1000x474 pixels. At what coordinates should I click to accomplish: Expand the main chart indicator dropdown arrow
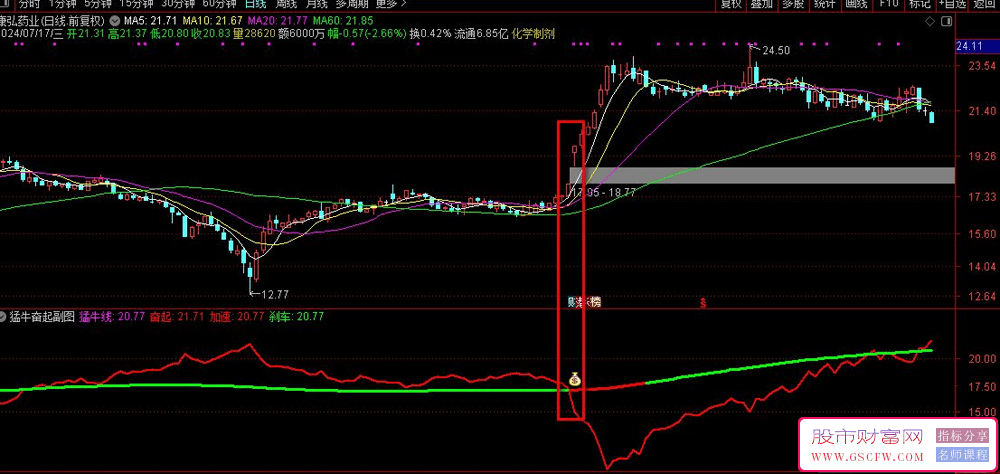(114, 20)
